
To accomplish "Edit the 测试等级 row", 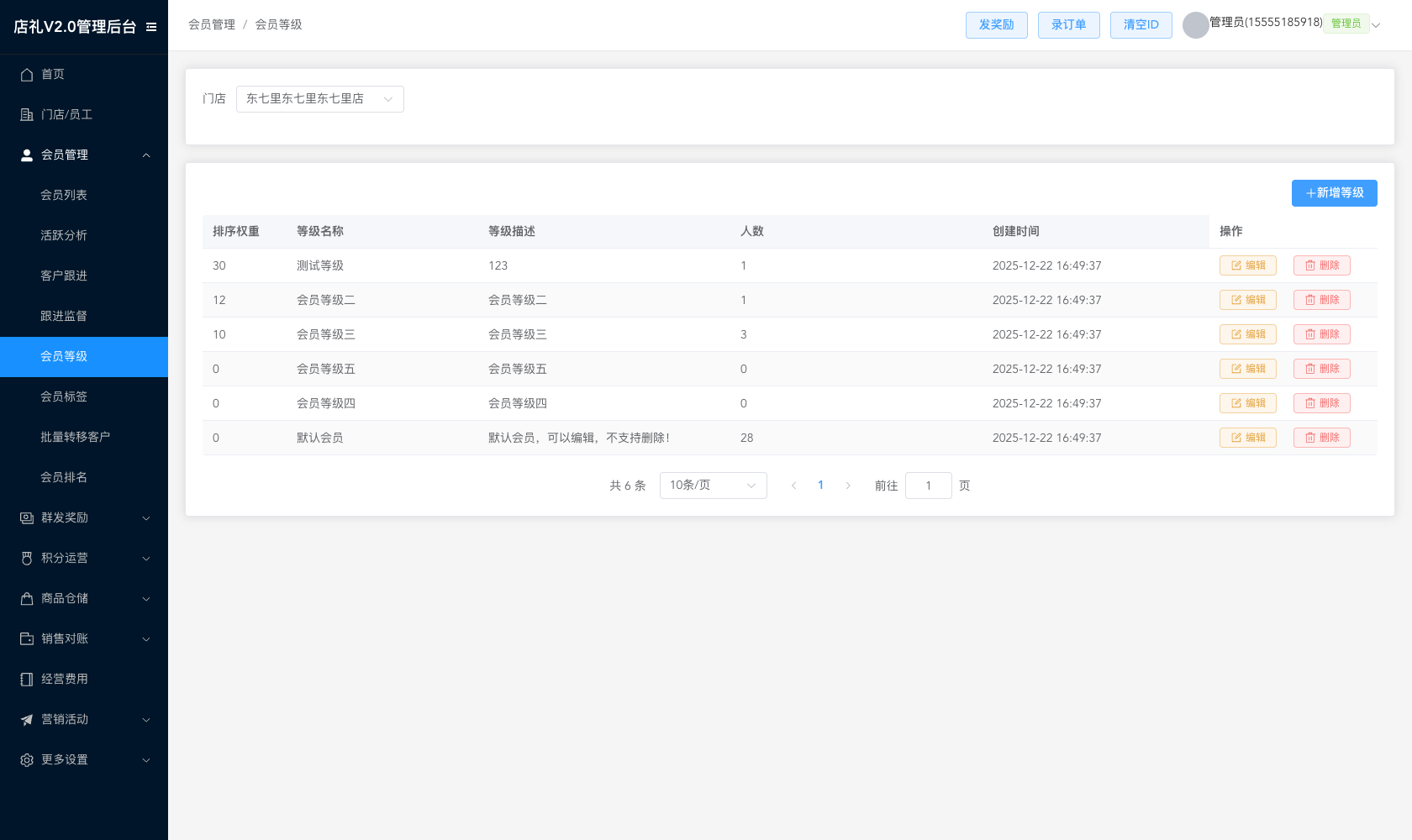I will (1248, 265).
